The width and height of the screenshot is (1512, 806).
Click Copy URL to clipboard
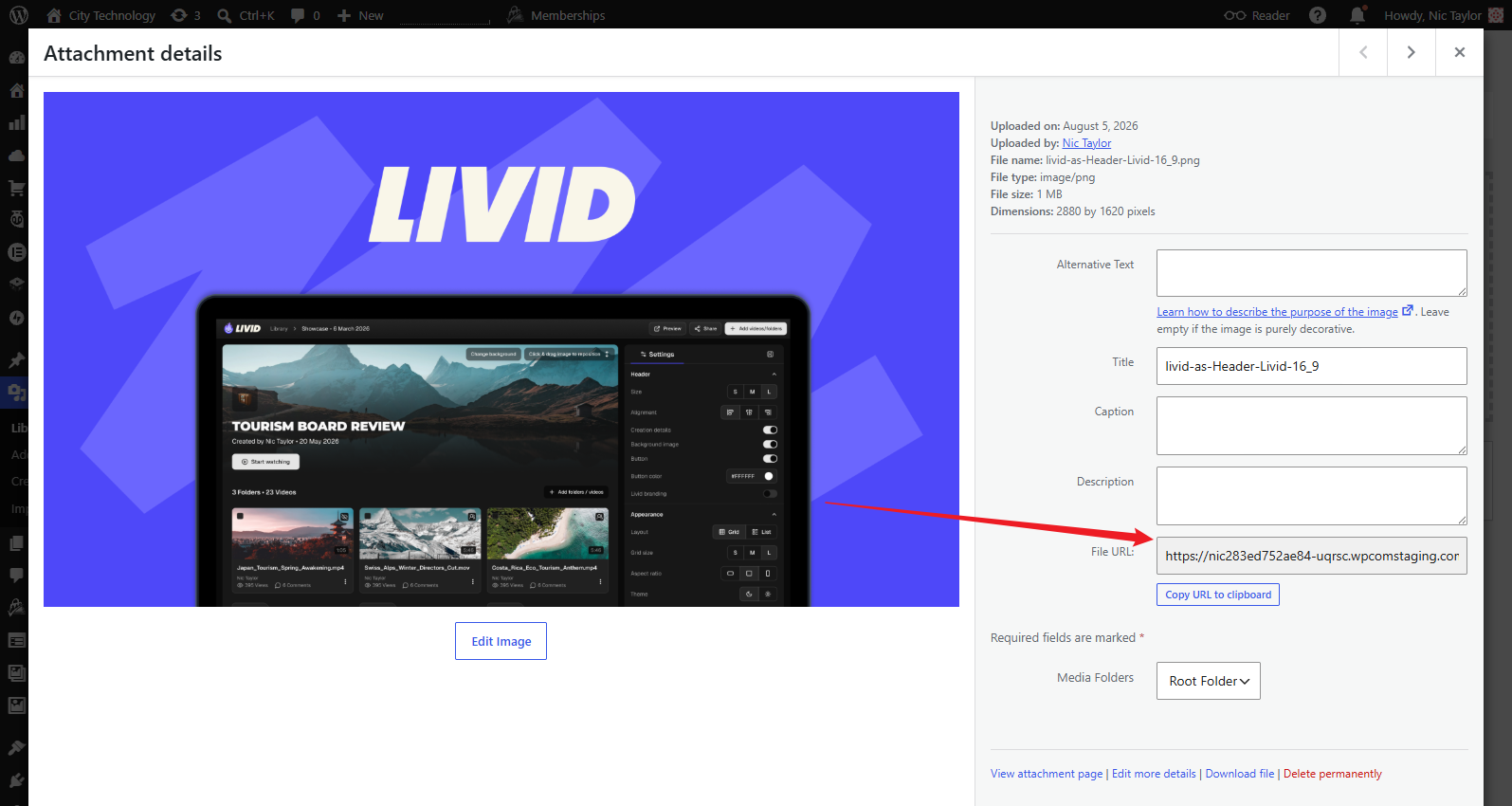point(1218,595)
